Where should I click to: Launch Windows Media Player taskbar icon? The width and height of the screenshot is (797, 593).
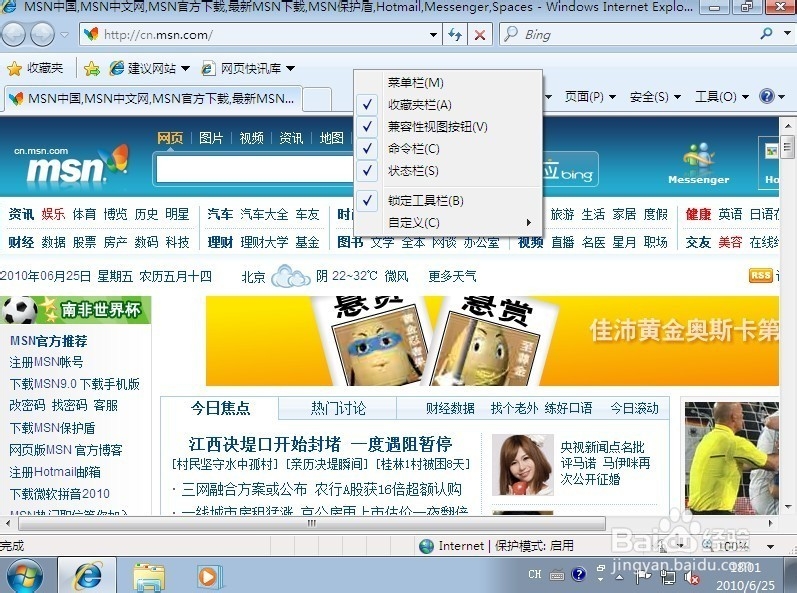[x=208, y=577]
